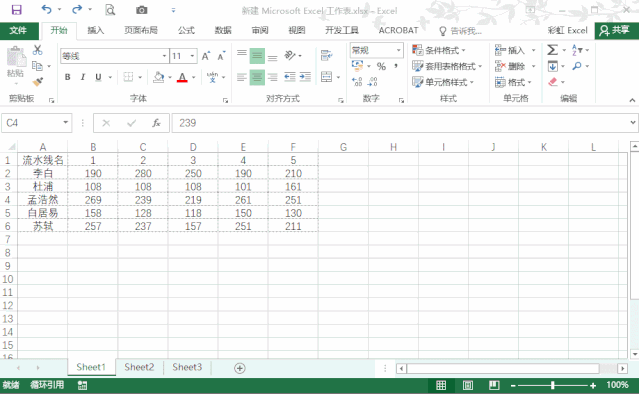Decrease indent in alignment group
This screenshot has height=394, width=639.
pyautogui.click(x=290, y=77)
